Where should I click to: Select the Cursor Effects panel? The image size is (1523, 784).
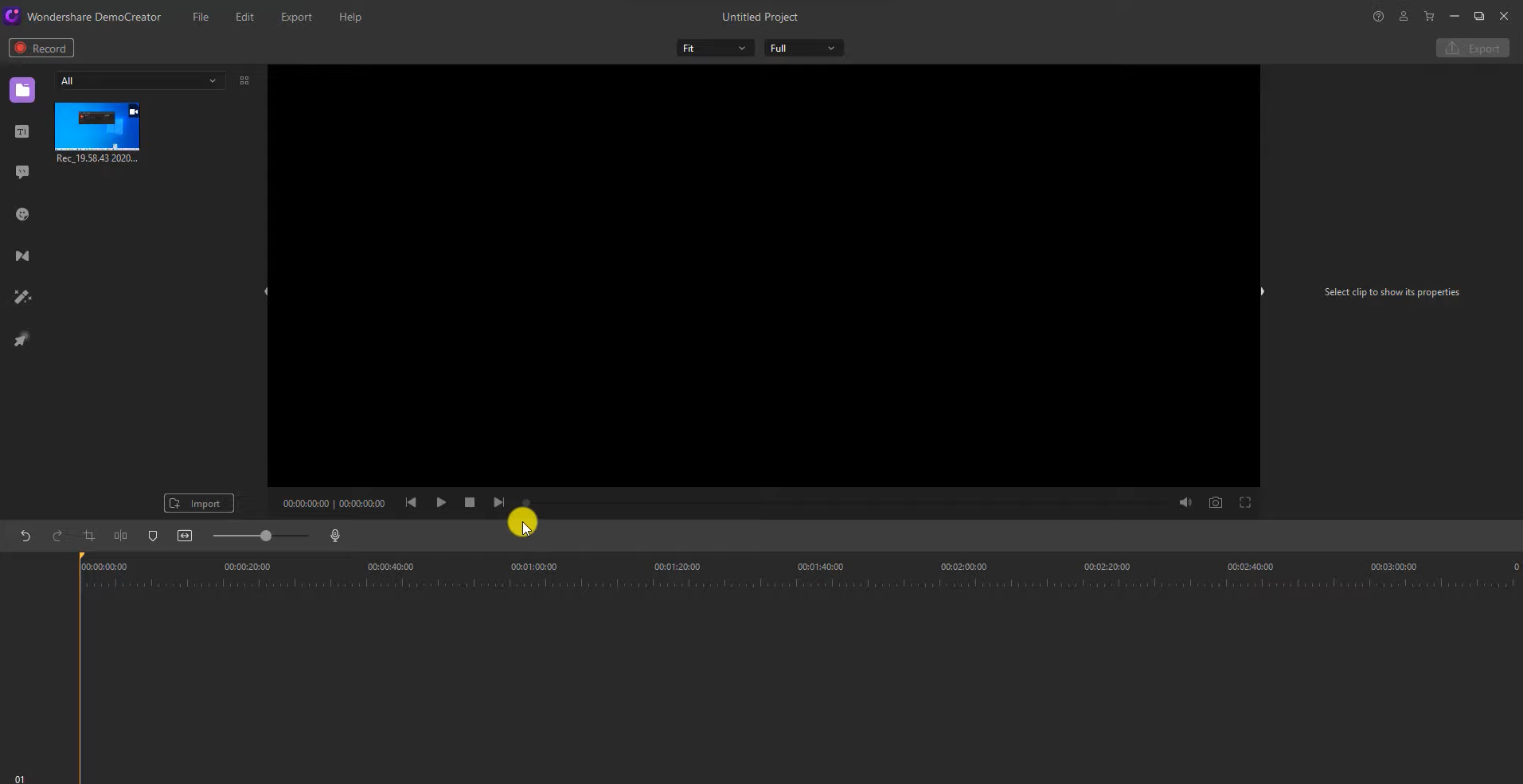coord(21,339)
